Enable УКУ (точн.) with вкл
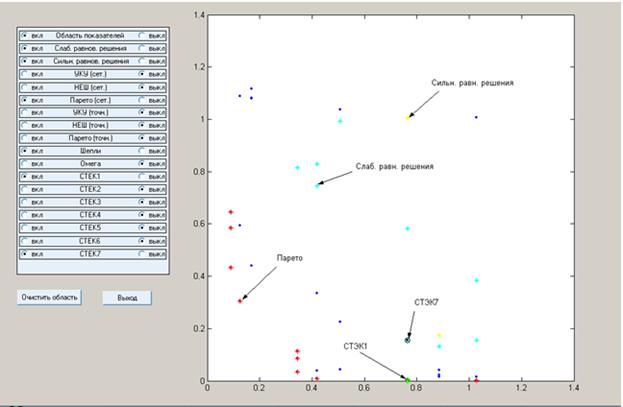Viewport: 623px width, 407px height. coord(25,113)
